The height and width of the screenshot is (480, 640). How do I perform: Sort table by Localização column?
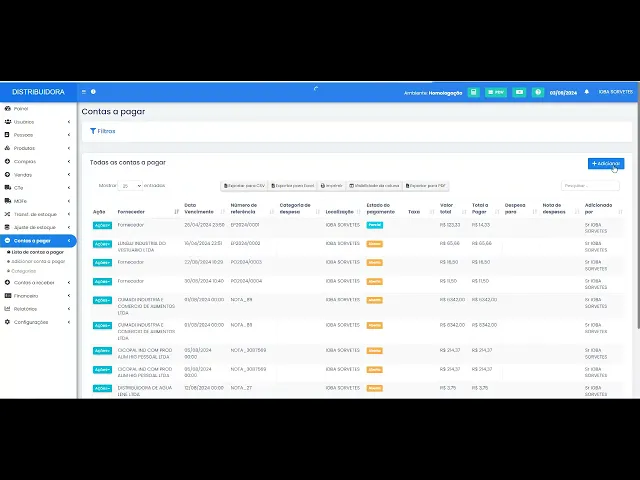pos(343,212)
